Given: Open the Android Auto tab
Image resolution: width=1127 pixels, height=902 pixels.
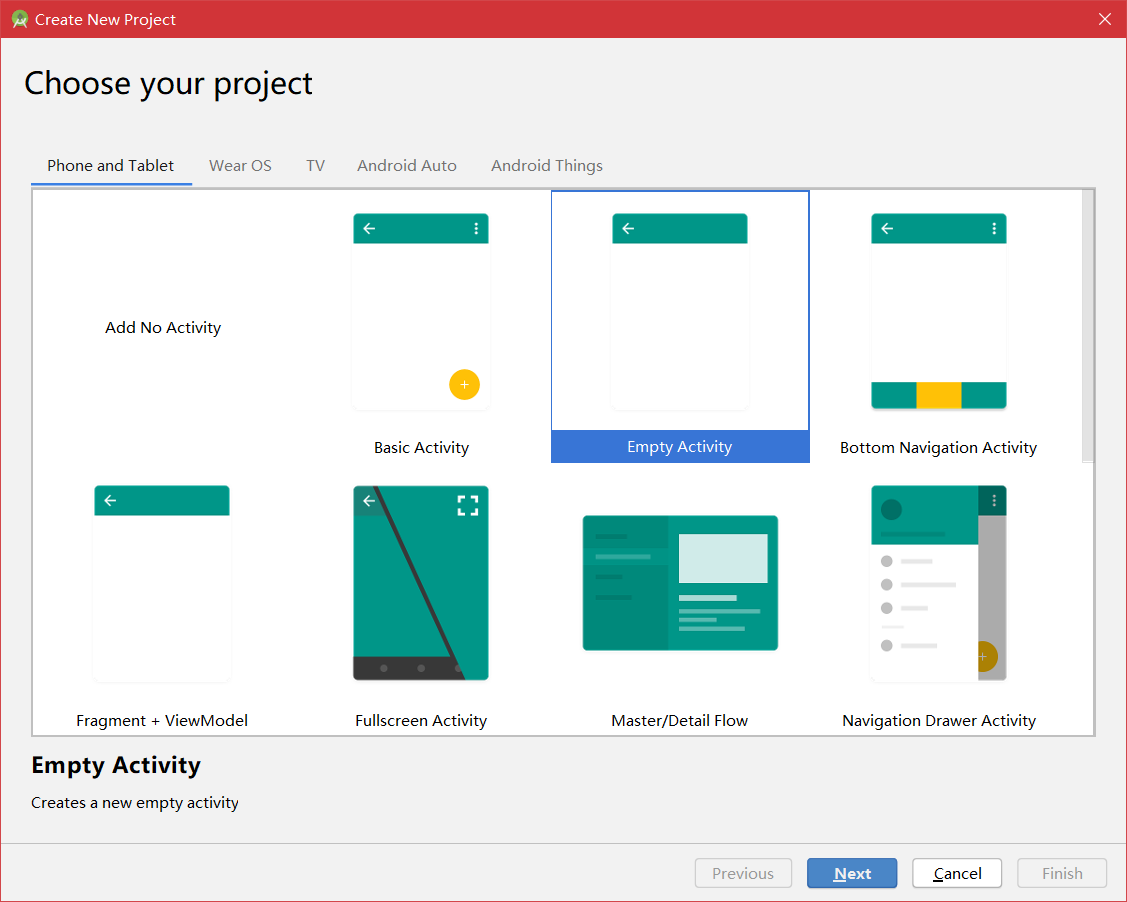Looking at the screenshot, I should [x=407, y=166].
